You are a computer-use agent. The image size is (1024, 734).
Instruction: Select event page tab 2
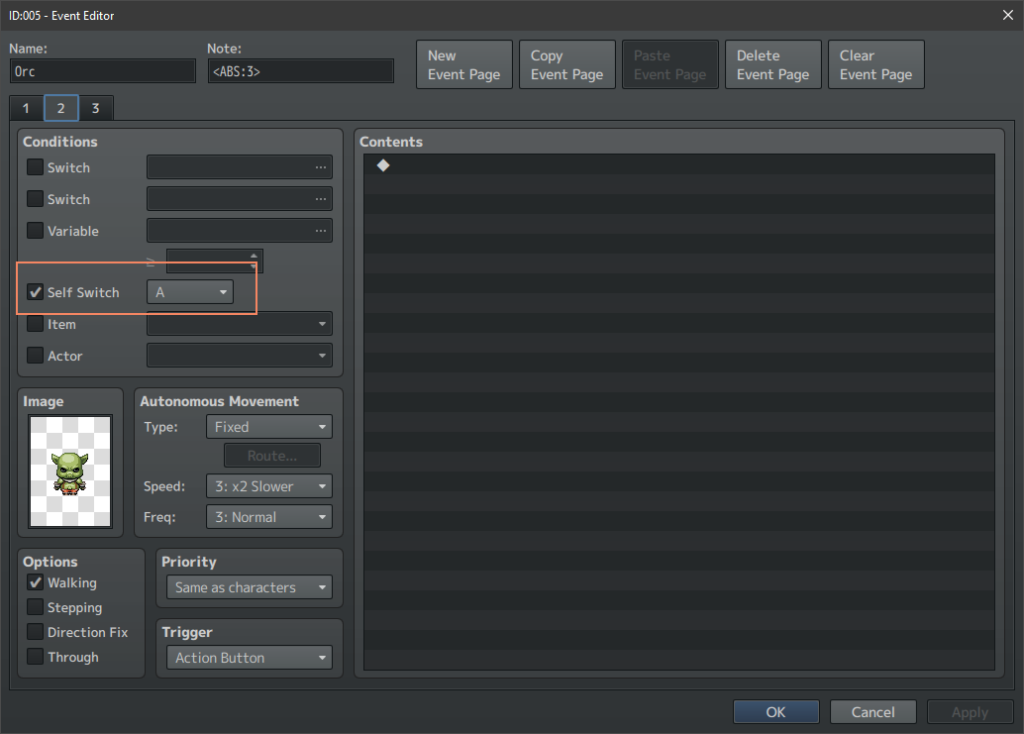pyautogui.click(x=61, y=108)
